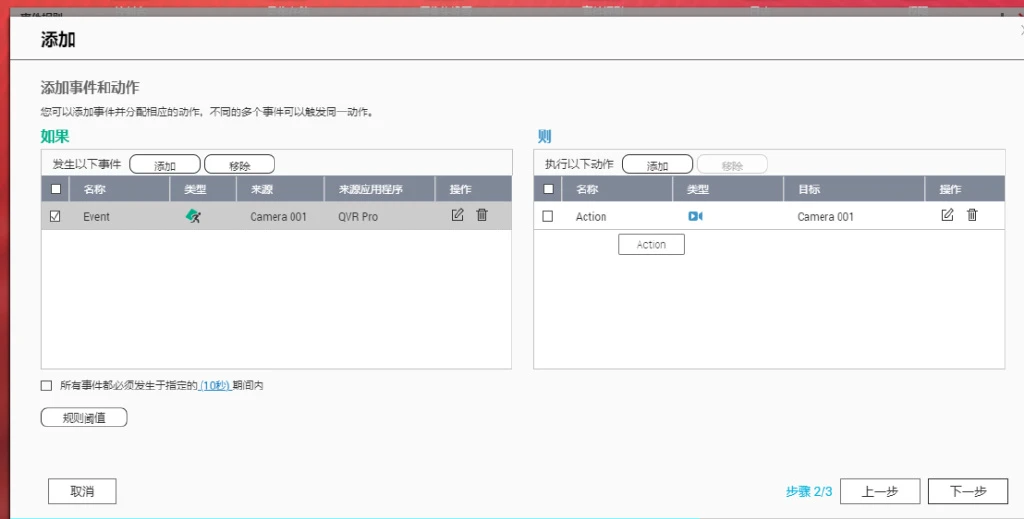The height and width of the screenshot is (519, 1024).
Task: Select the QVR Pro source application cell
Action: [358, 217]
